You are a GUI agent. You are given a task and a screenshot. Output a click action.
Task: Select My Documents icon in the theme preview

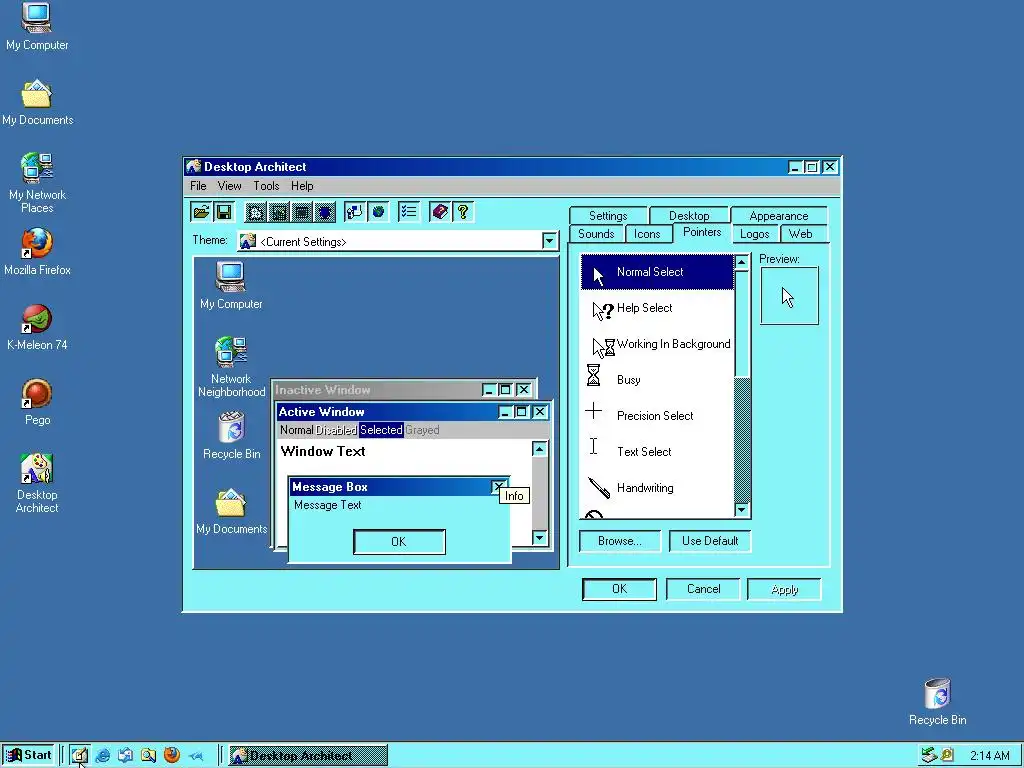[231, 511]
